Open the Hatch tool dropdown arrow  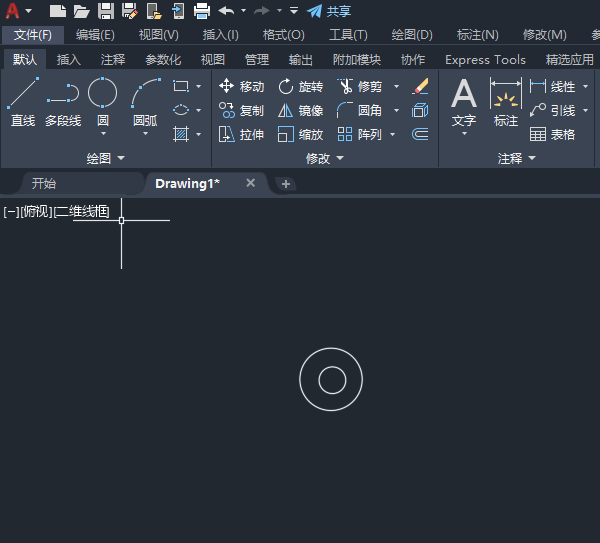(x=198, y=134)
